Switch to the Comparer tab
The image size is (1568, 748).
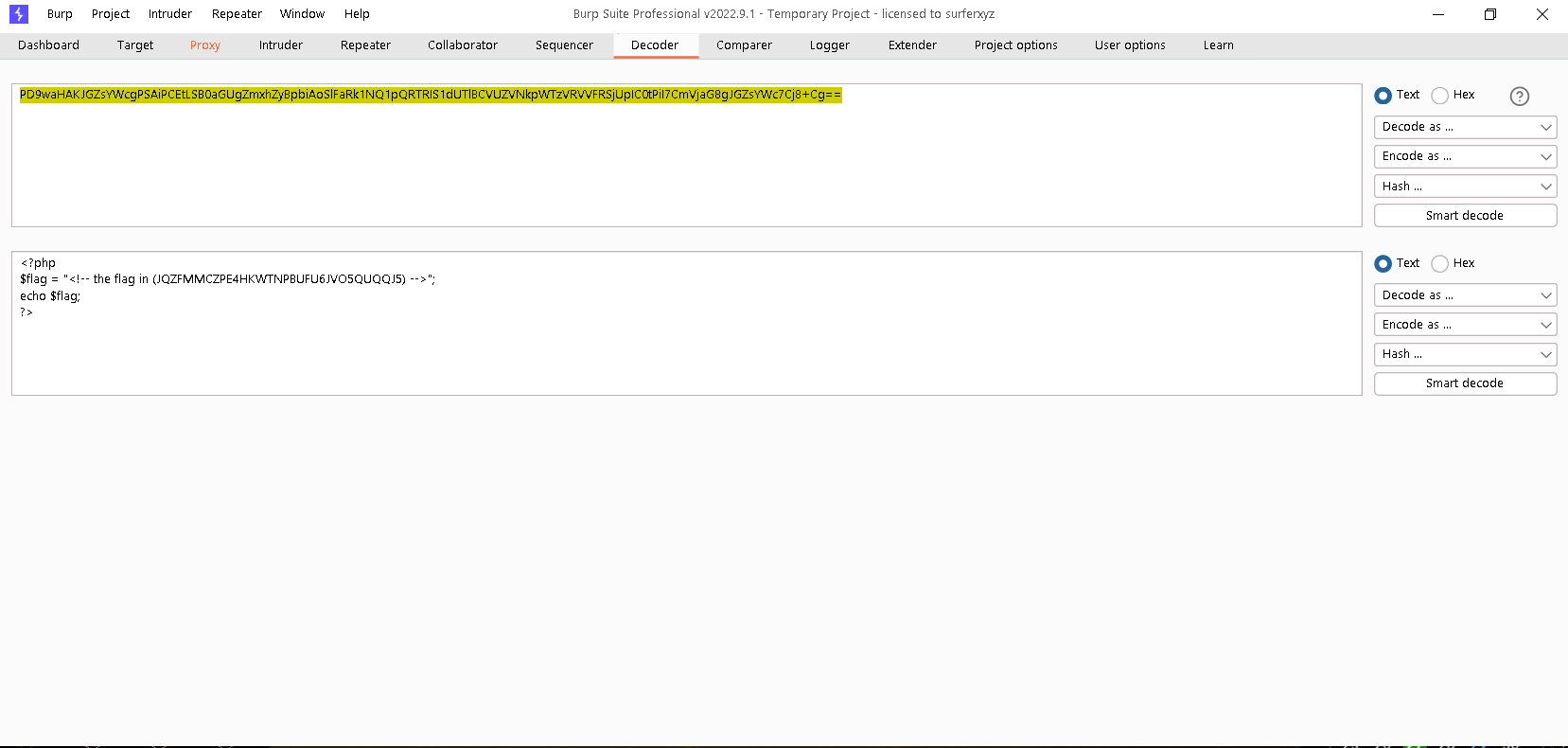click(x=744, y=45)
